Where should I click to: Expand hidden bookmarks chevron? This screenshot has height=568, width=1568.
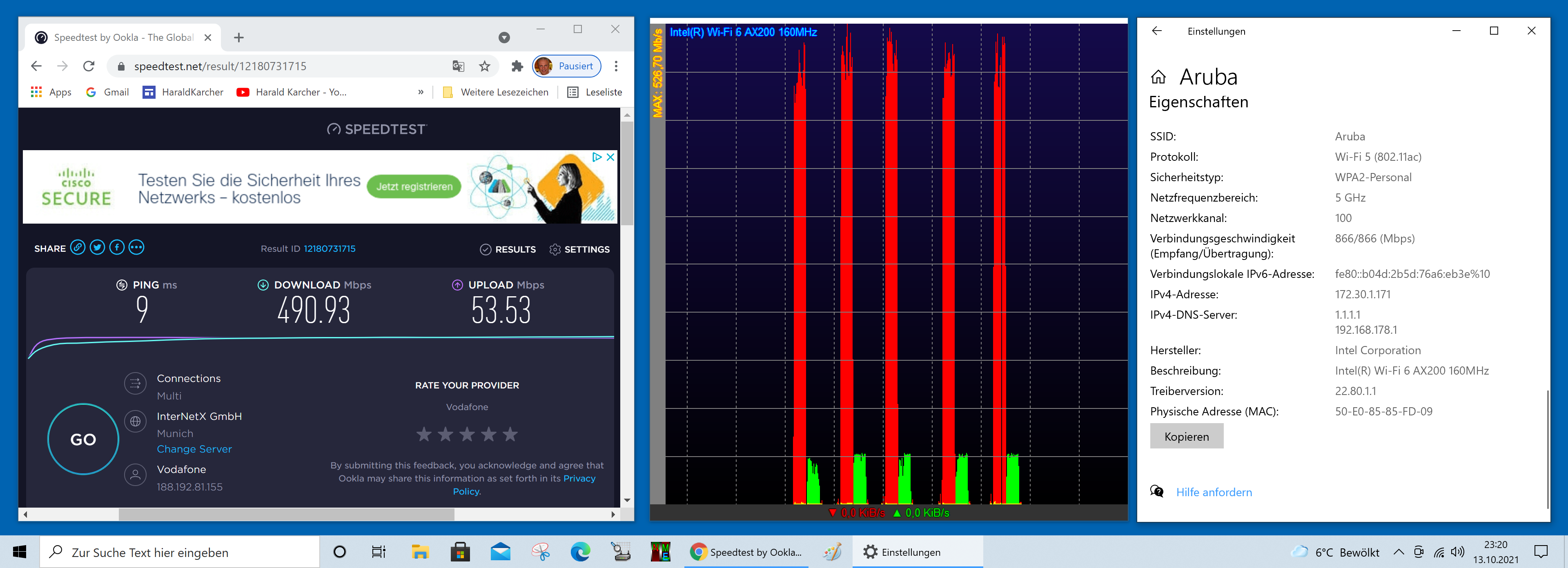click(421, 93)
